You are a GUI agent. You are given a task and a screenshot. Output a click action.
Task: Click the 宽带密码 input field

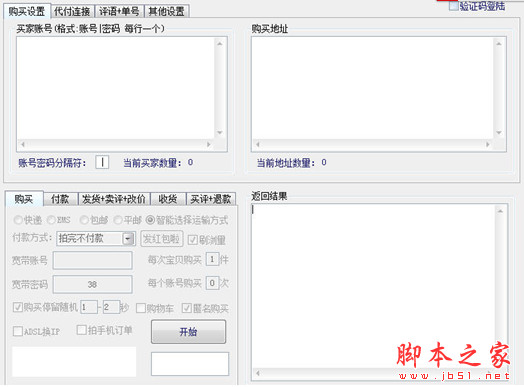(93, 284)
